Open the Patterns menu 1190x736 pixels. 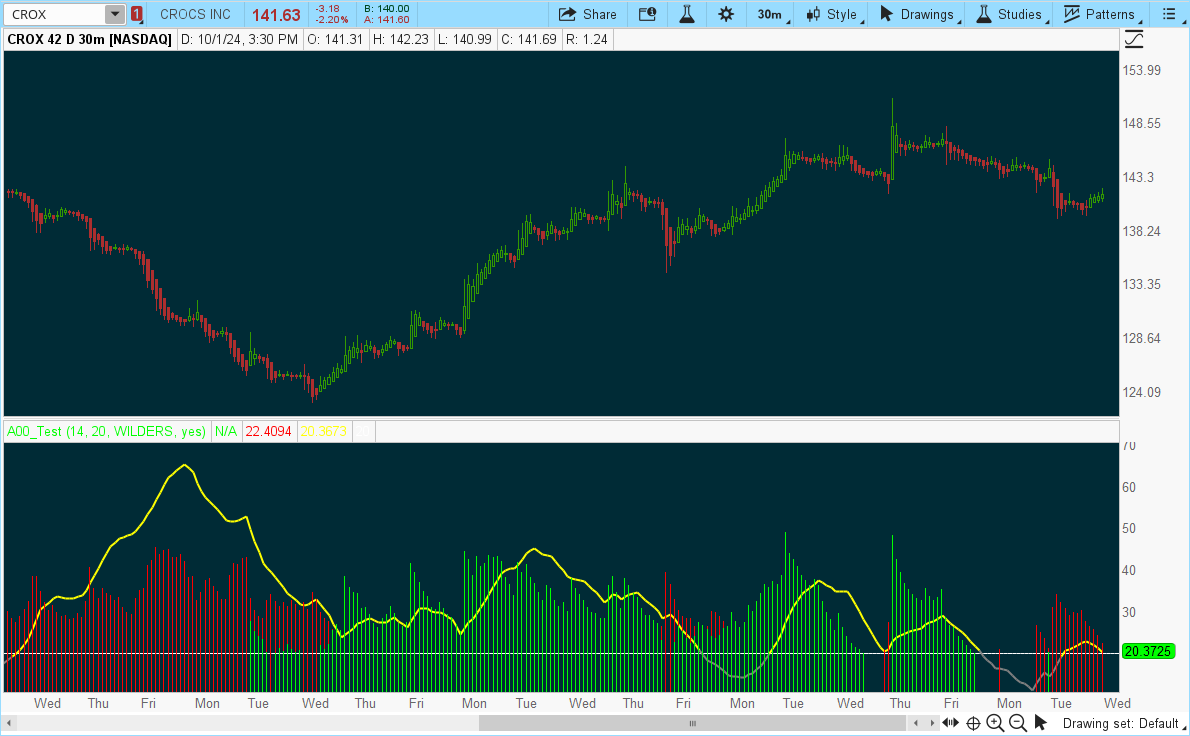coord(1102,14)
